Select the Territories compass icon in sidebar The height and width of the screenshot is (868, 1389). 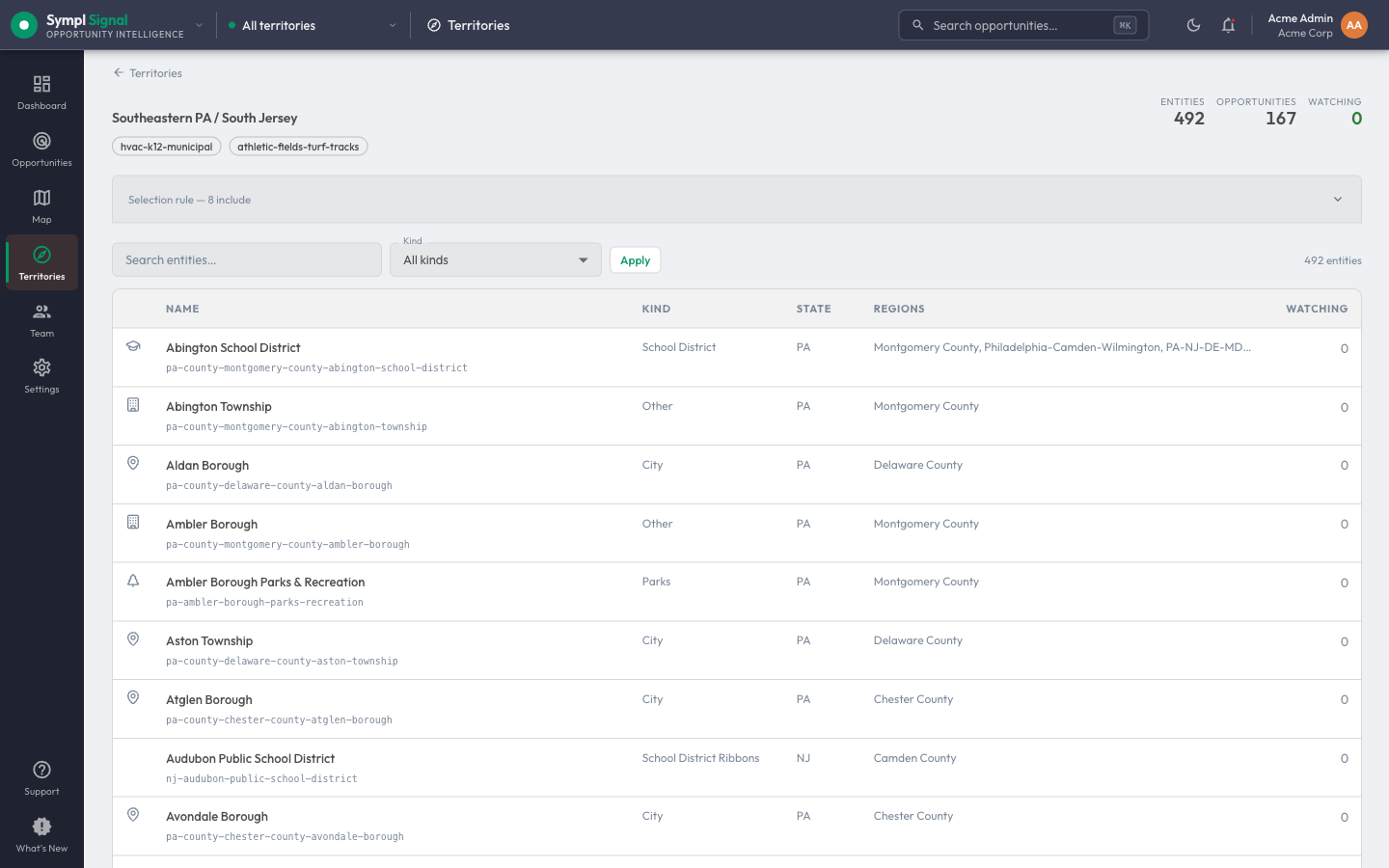41,255
